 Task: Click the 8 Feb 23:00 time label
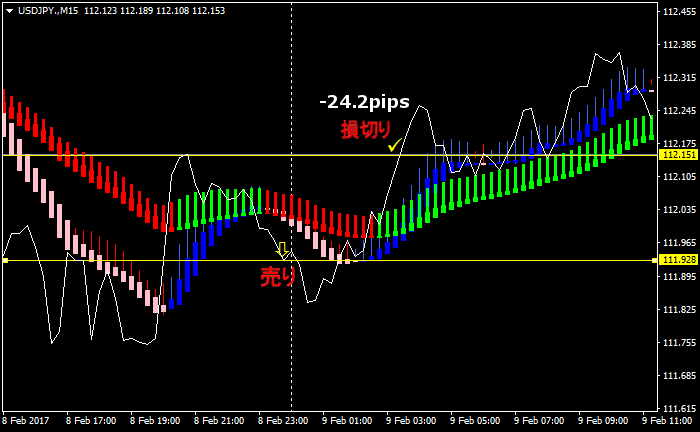(x=283, y=421)
